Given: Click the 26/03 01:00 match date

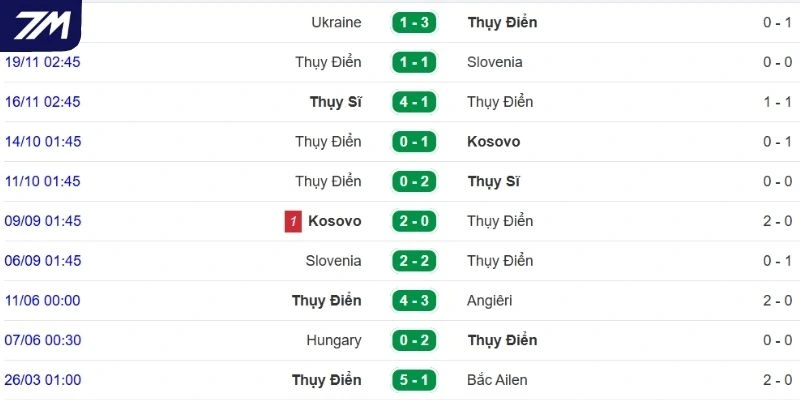Looking at the screenshot, I should [x=43, y=380].
